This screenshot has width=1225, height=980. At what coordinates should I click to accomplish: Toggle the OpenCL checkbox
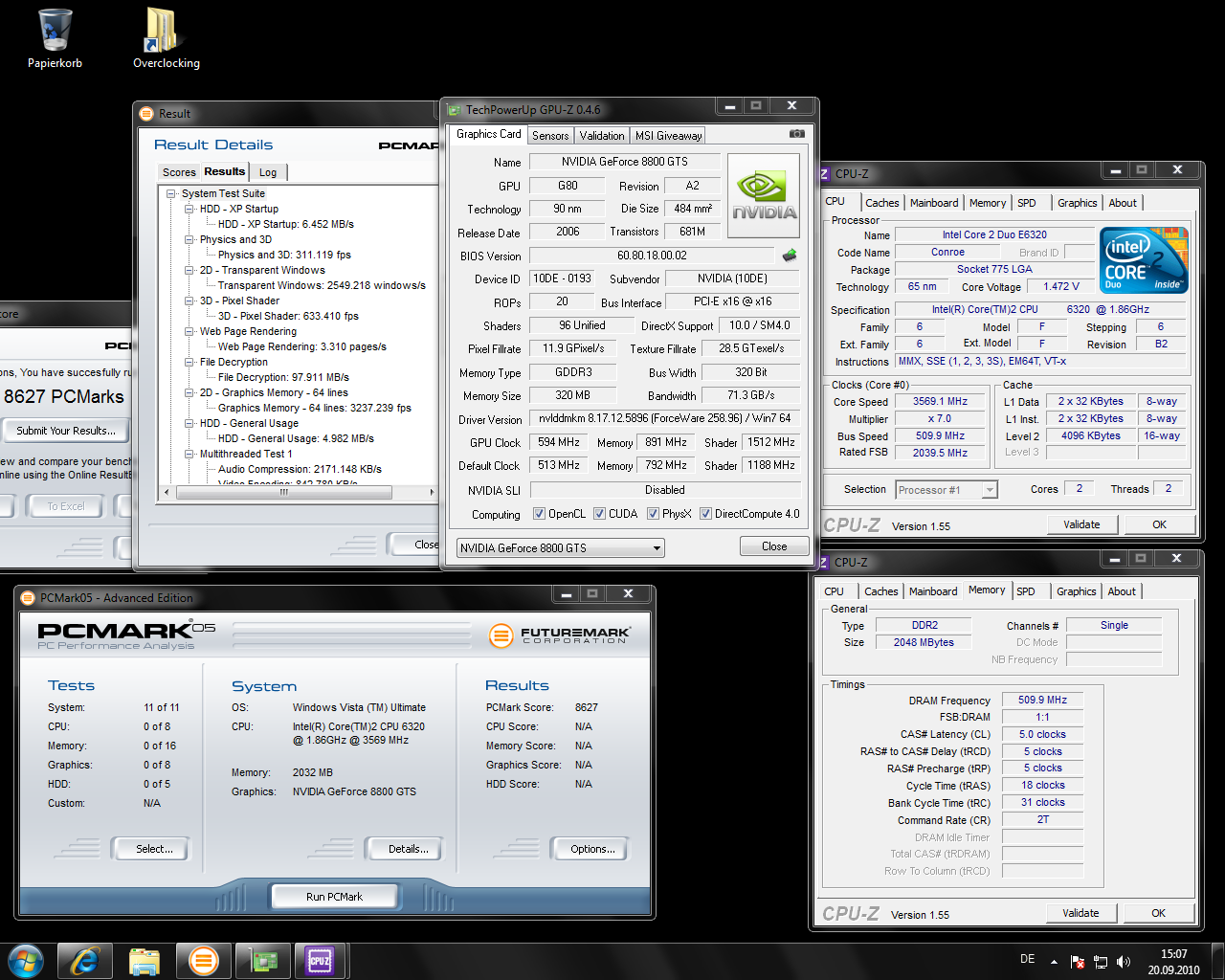click(x=539, y=514)
